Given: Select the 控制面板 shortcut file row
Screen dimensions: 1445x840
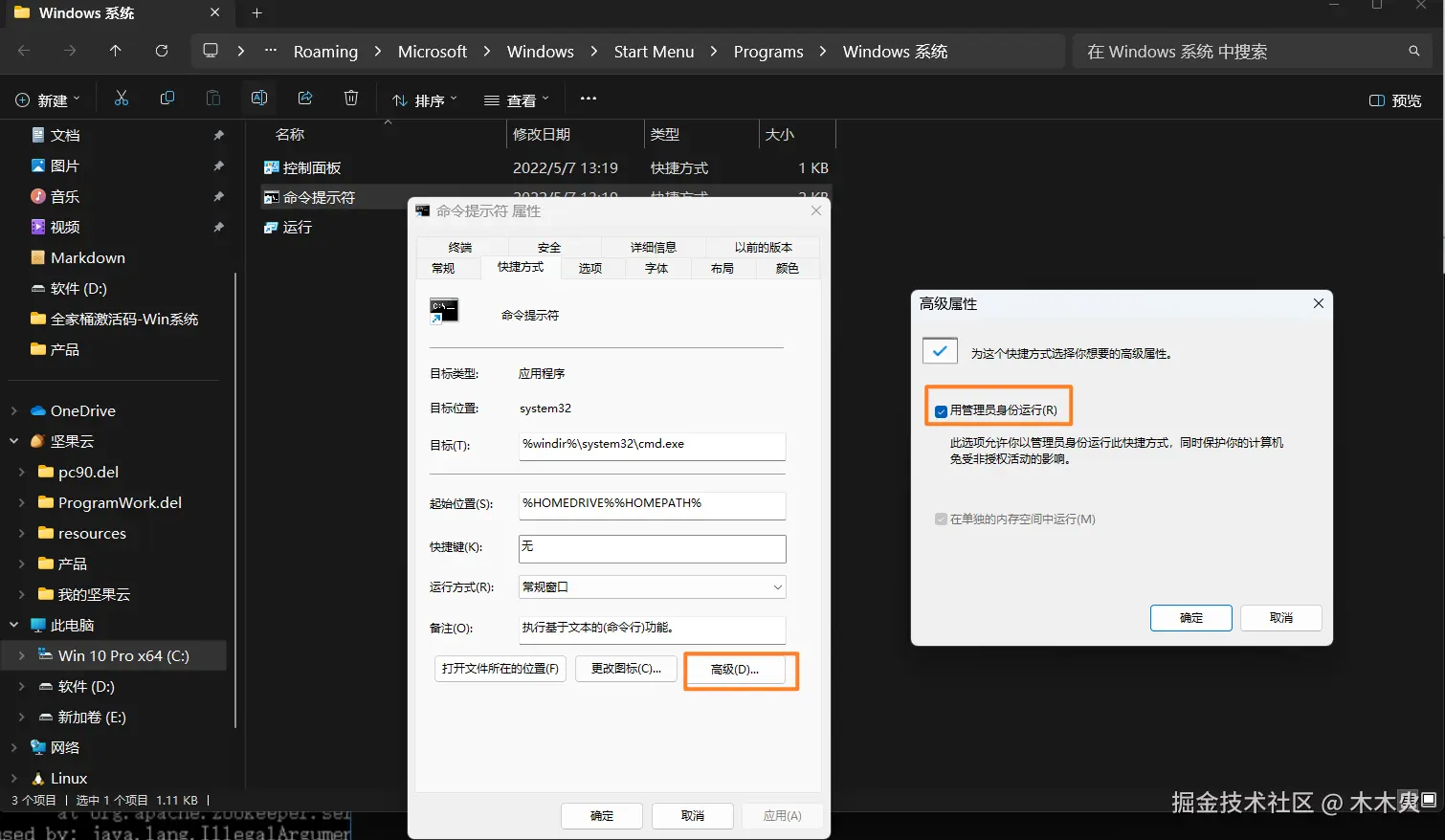Looking at the screenshot, I should 545,167.
